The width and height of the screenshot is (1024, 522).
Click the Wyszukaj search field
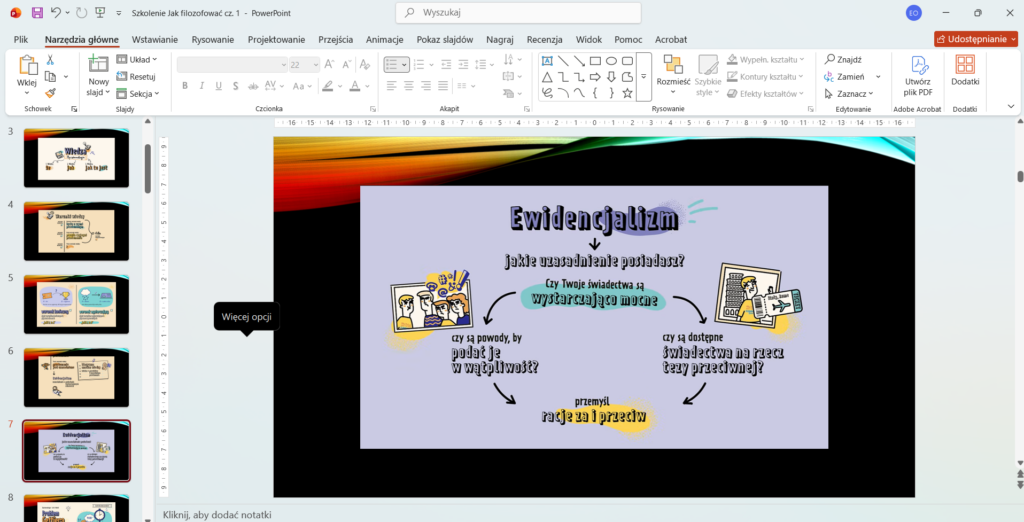(x=518, y=12)
